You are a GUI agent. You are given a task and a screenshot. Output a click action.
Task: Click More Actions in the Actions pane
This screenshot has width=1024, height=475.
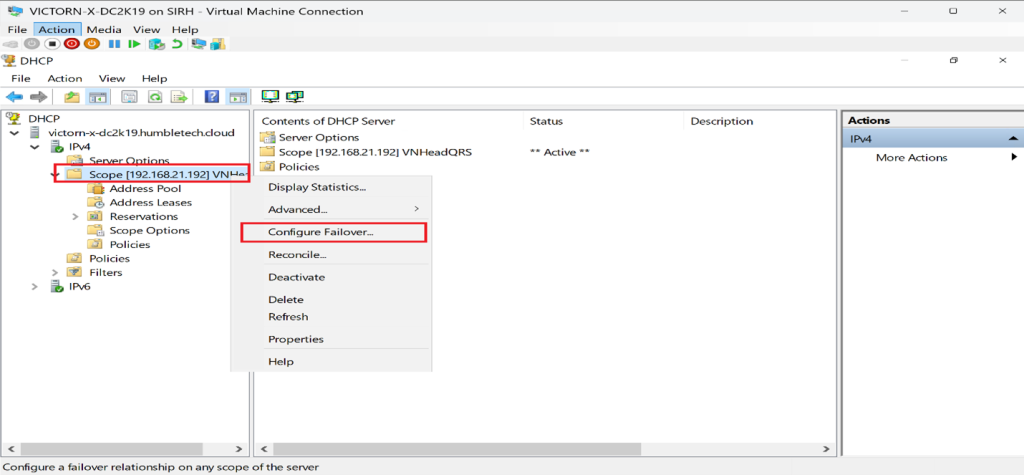911,157
